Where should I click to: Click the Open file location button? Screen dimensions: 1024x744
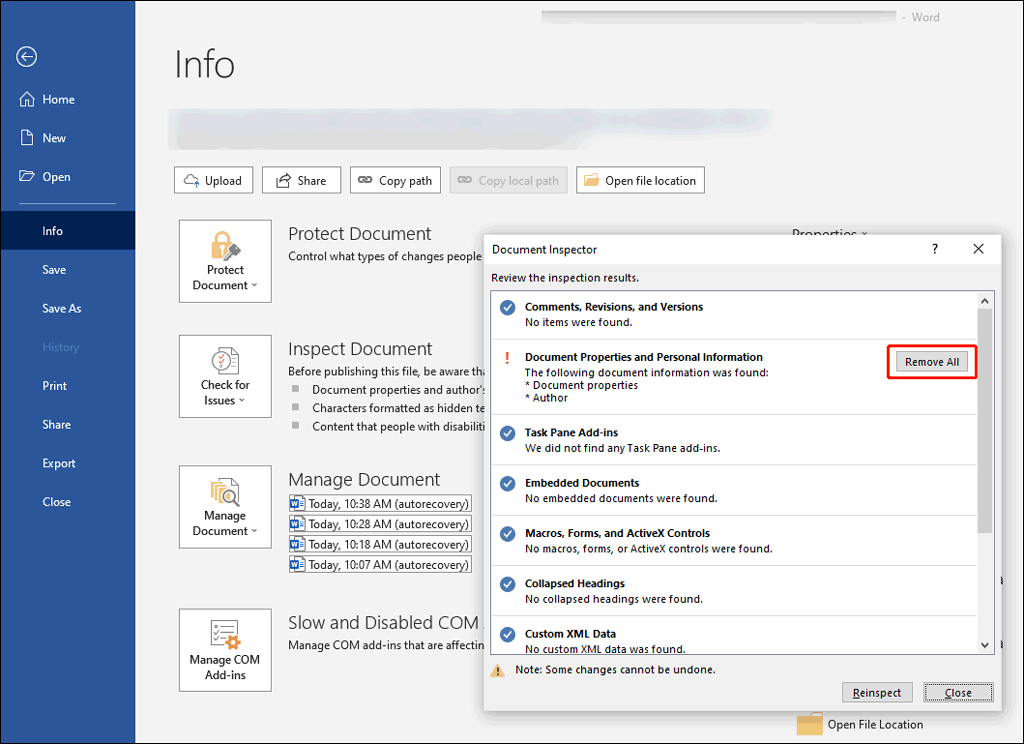[640, 180]
